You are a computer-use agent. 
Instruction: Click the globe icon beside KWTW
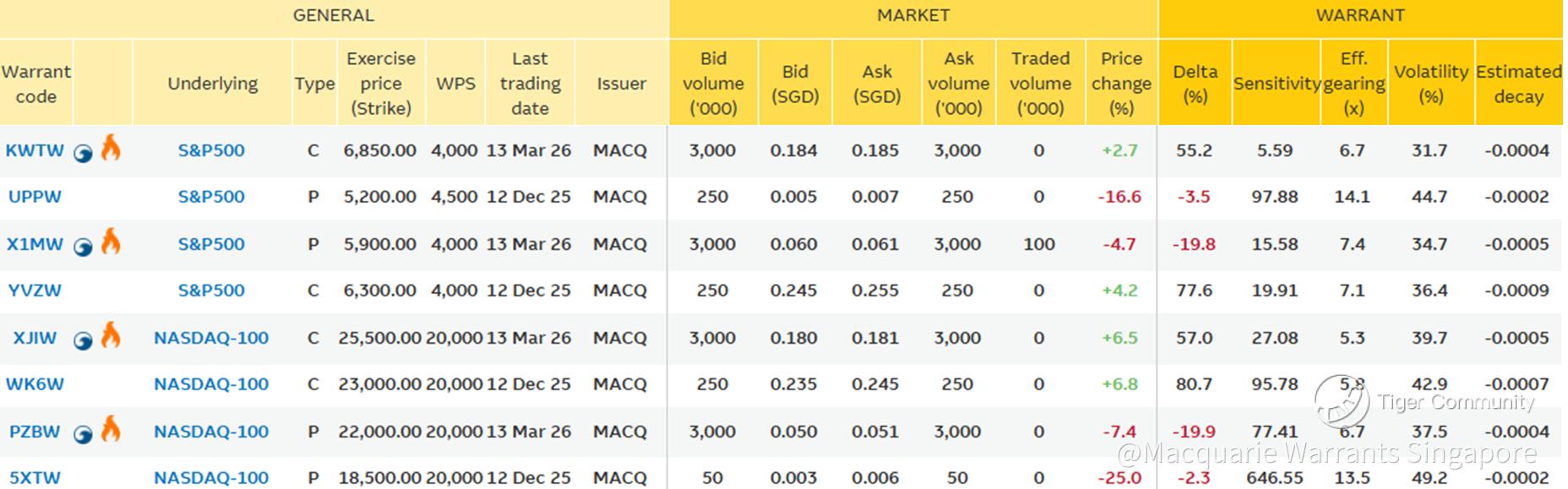tap(83, 153)
